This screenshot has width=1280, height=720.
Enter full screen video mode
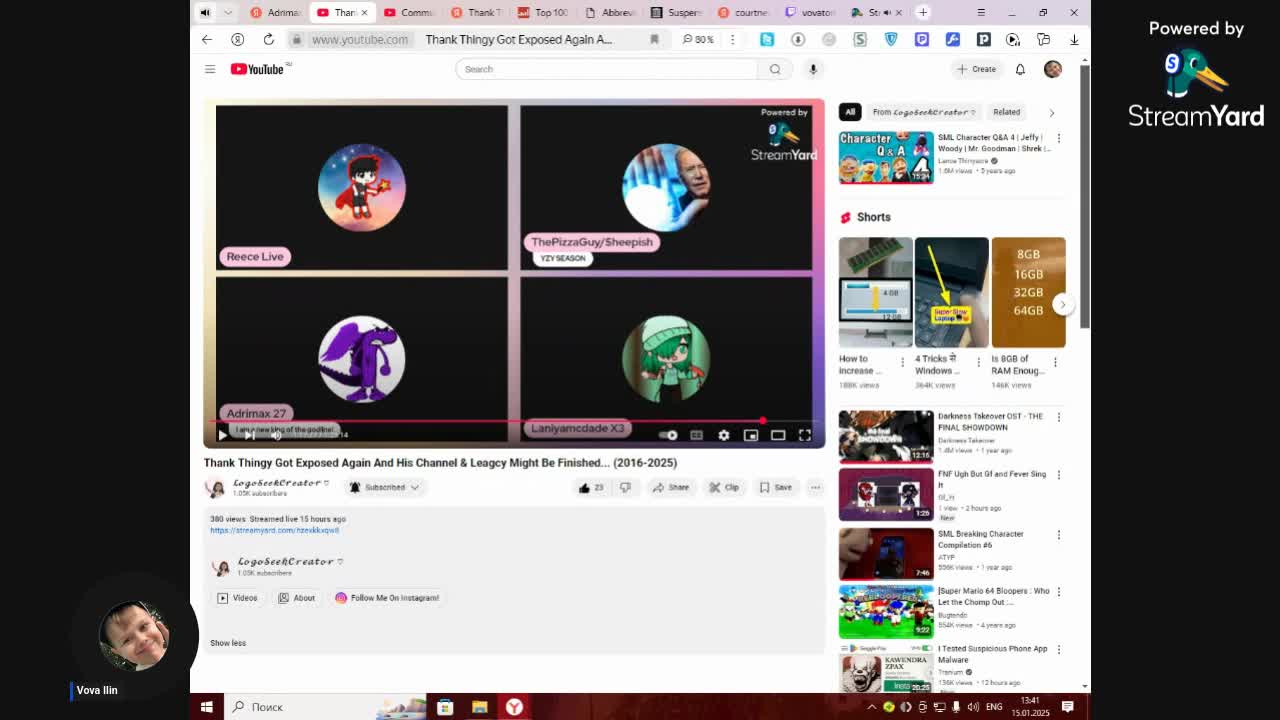pos(805,435)
